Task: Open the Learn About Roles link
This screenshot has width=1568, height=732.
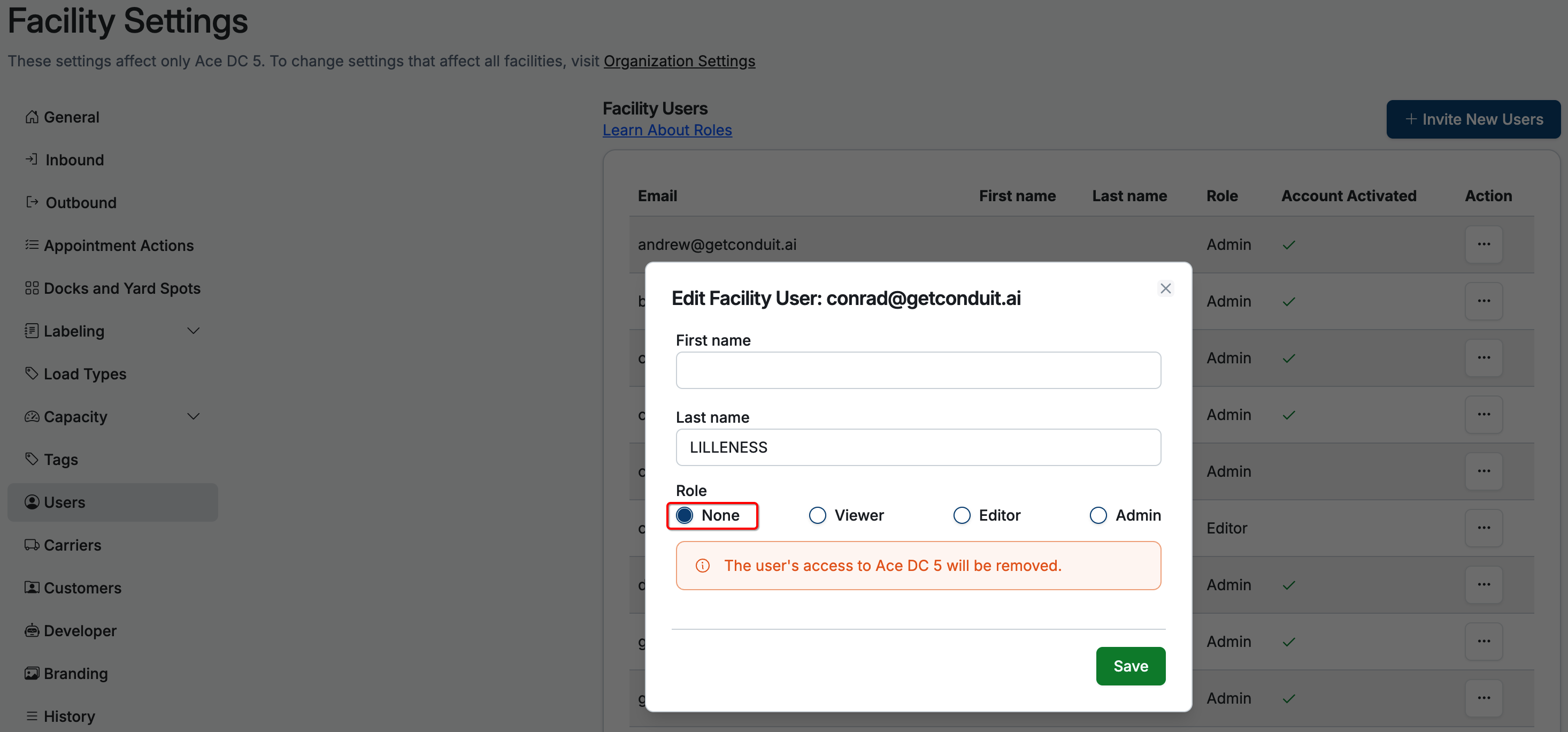Action: pyautogui.click(x=667, y=129)
